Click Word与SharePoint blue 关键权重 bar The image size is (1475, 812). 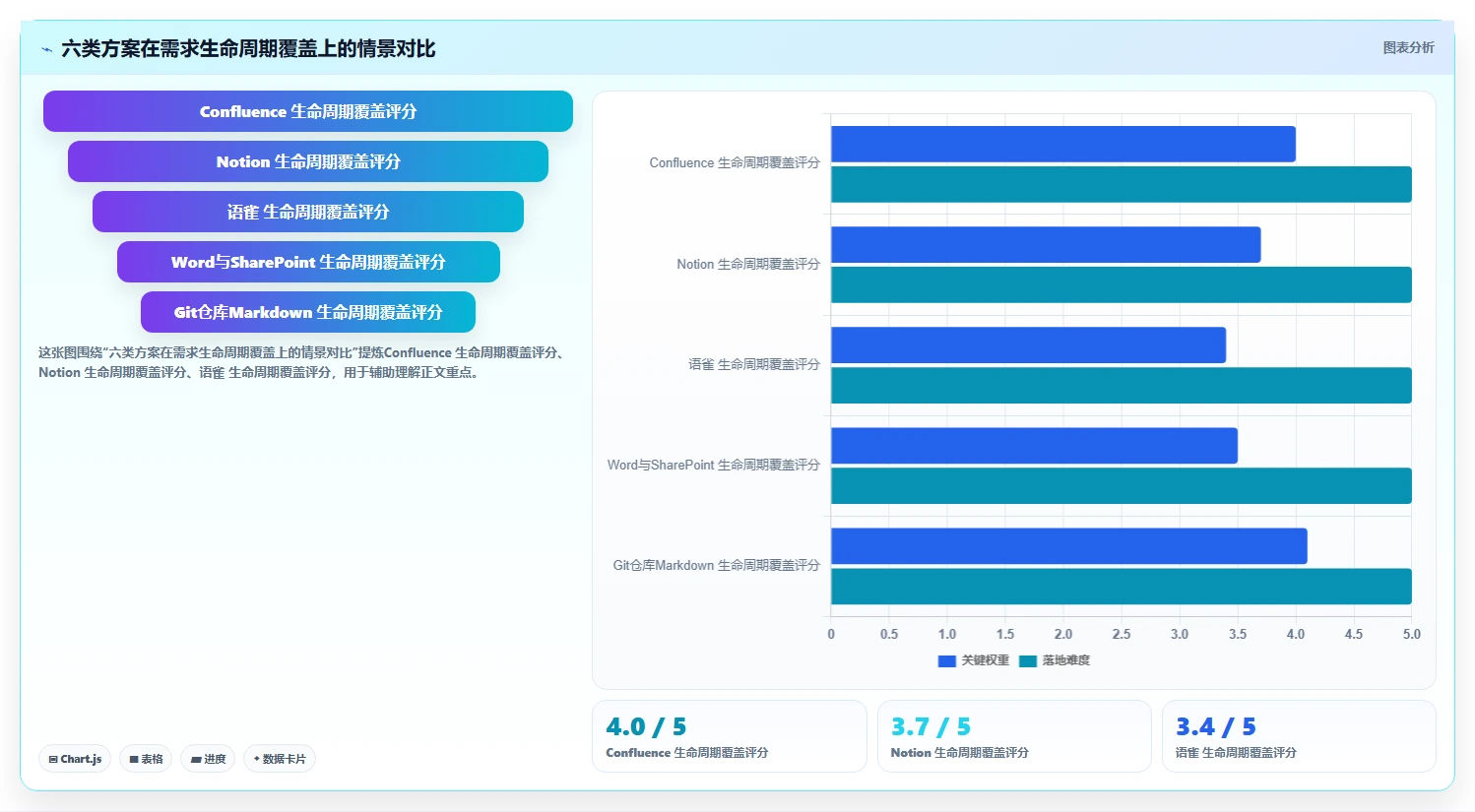pos(1034,446)
